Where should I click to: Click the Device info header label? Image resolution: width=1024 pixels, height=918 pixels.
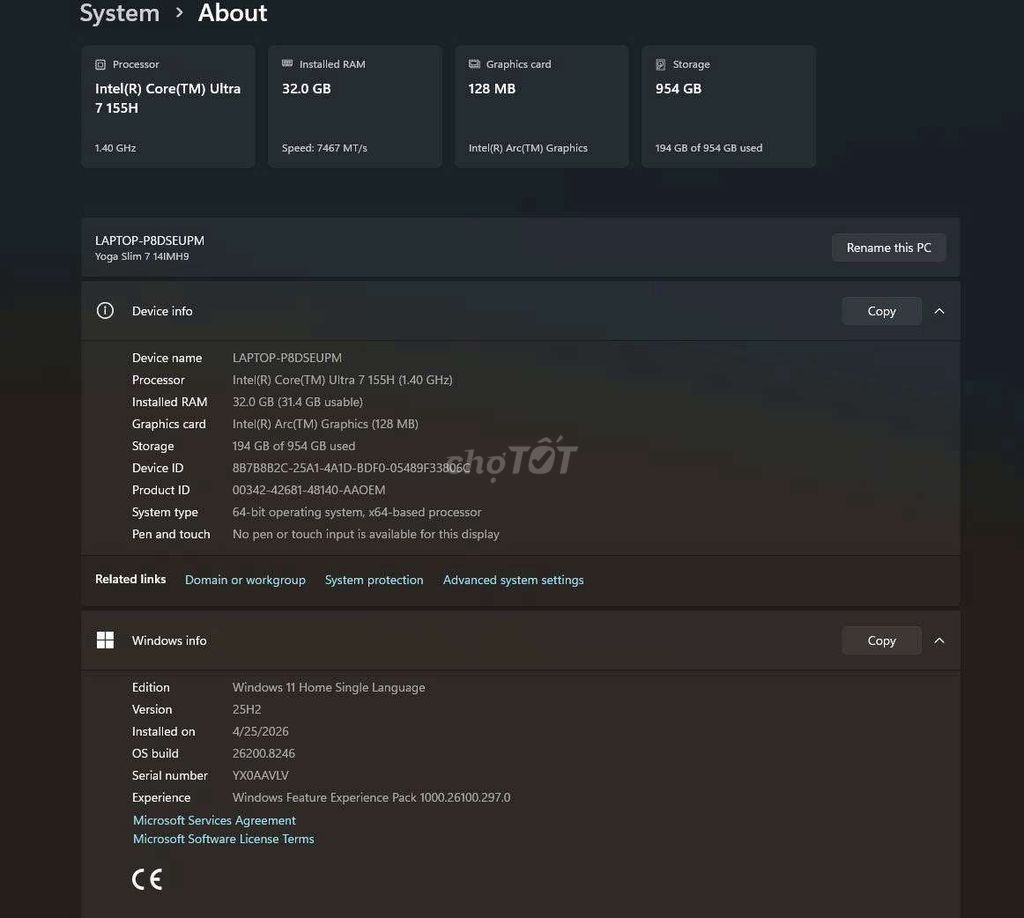click(162, 311)
